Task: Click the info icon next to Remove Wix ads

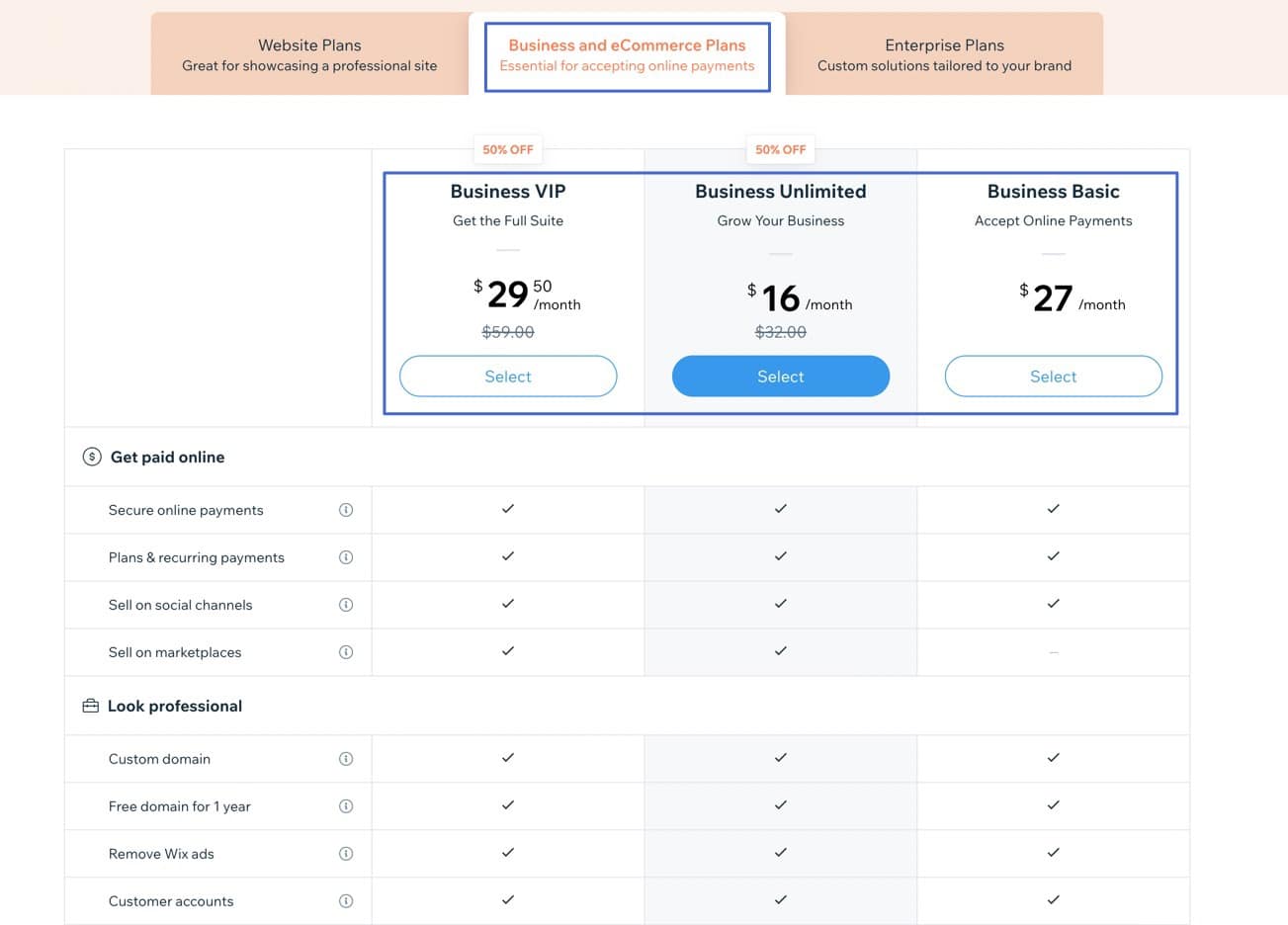Action: coord(346,853)
